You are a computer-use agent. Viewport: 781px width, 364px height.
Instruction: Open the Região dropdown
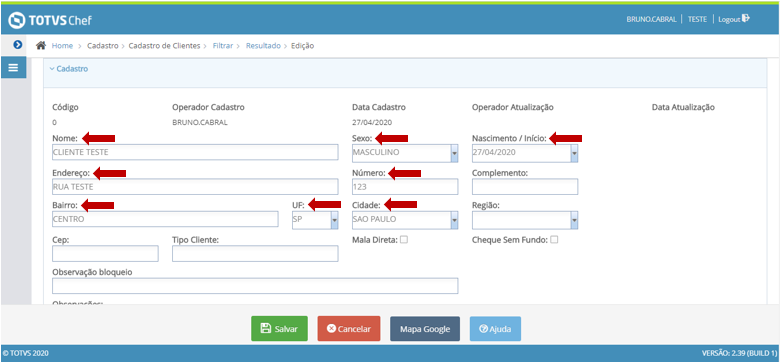(574, 220)
